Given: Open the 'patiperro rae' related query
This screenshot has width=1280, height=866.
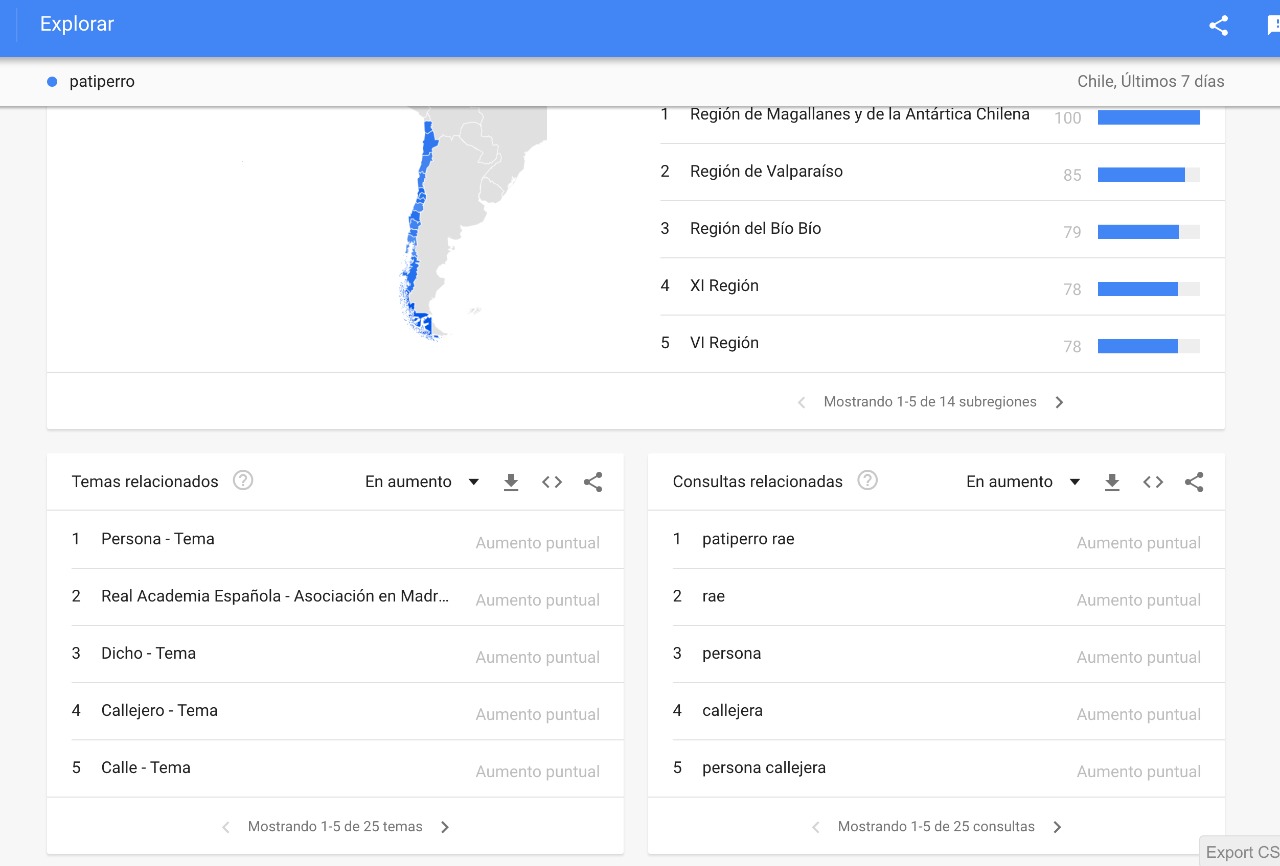Looking at the screenshot, I should 748,539.
